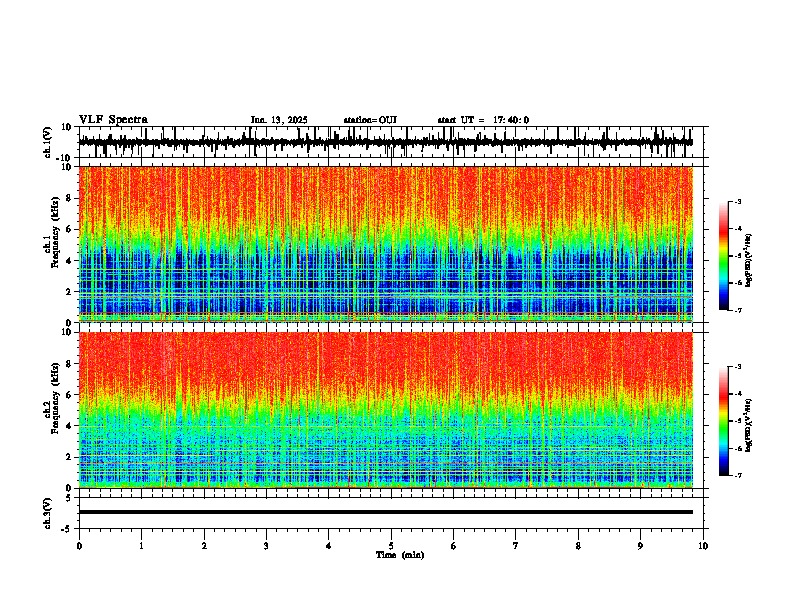Click time axis tick label "6"
The height and width of the screenshot is (612, 792).
[454, 546]
